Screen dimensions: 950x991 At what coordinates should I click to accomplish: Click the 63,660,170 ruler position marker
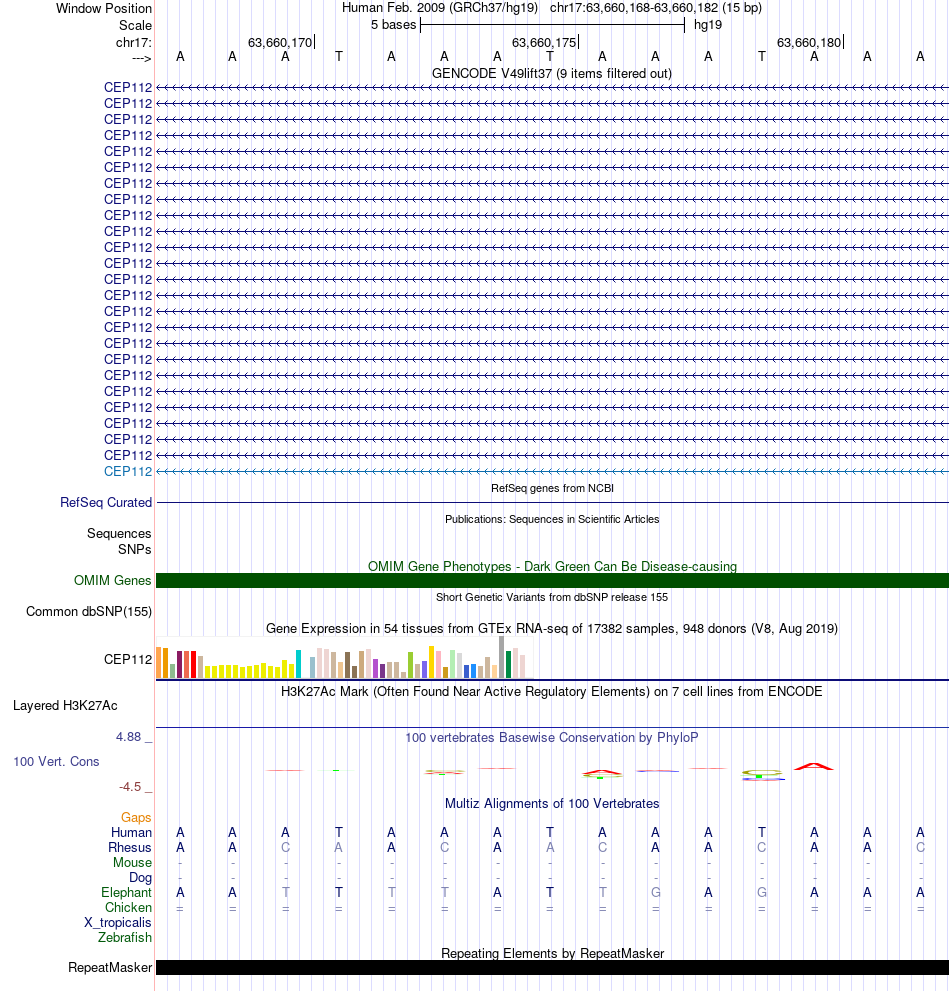pyautogui.click(x=280, y=42)
